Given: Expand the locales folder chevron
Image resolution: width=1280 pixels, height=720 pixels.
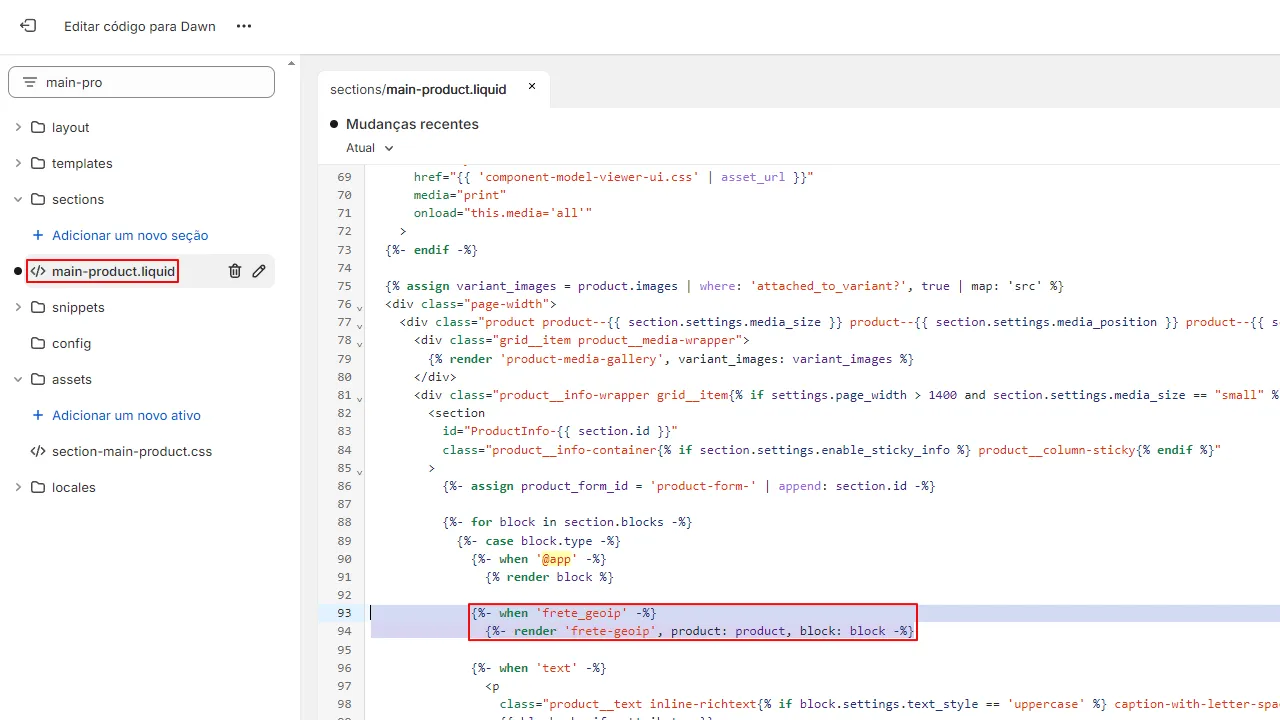Looking at the screenshot, I should coord(18,487).
